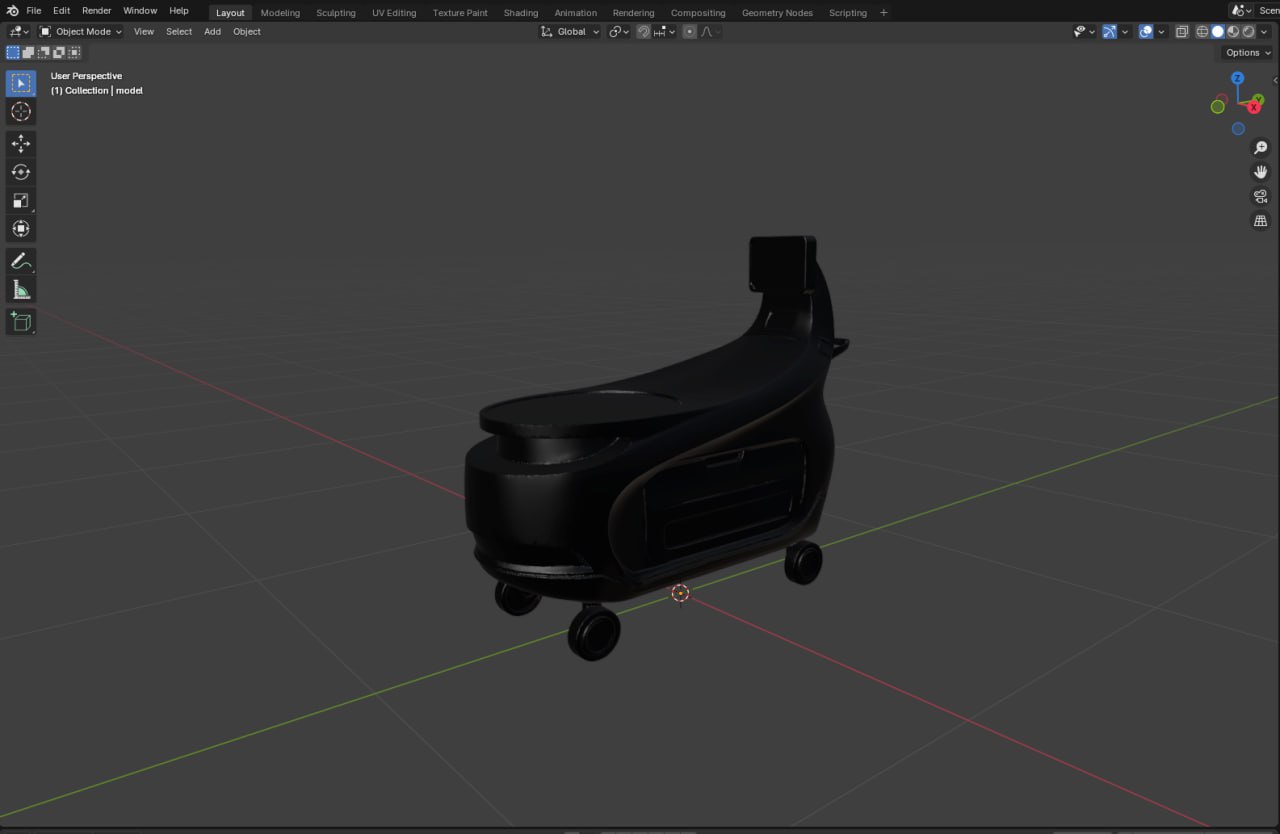Open shading options dropdown arrow

pyautogui.click(x=1264, y=31)
